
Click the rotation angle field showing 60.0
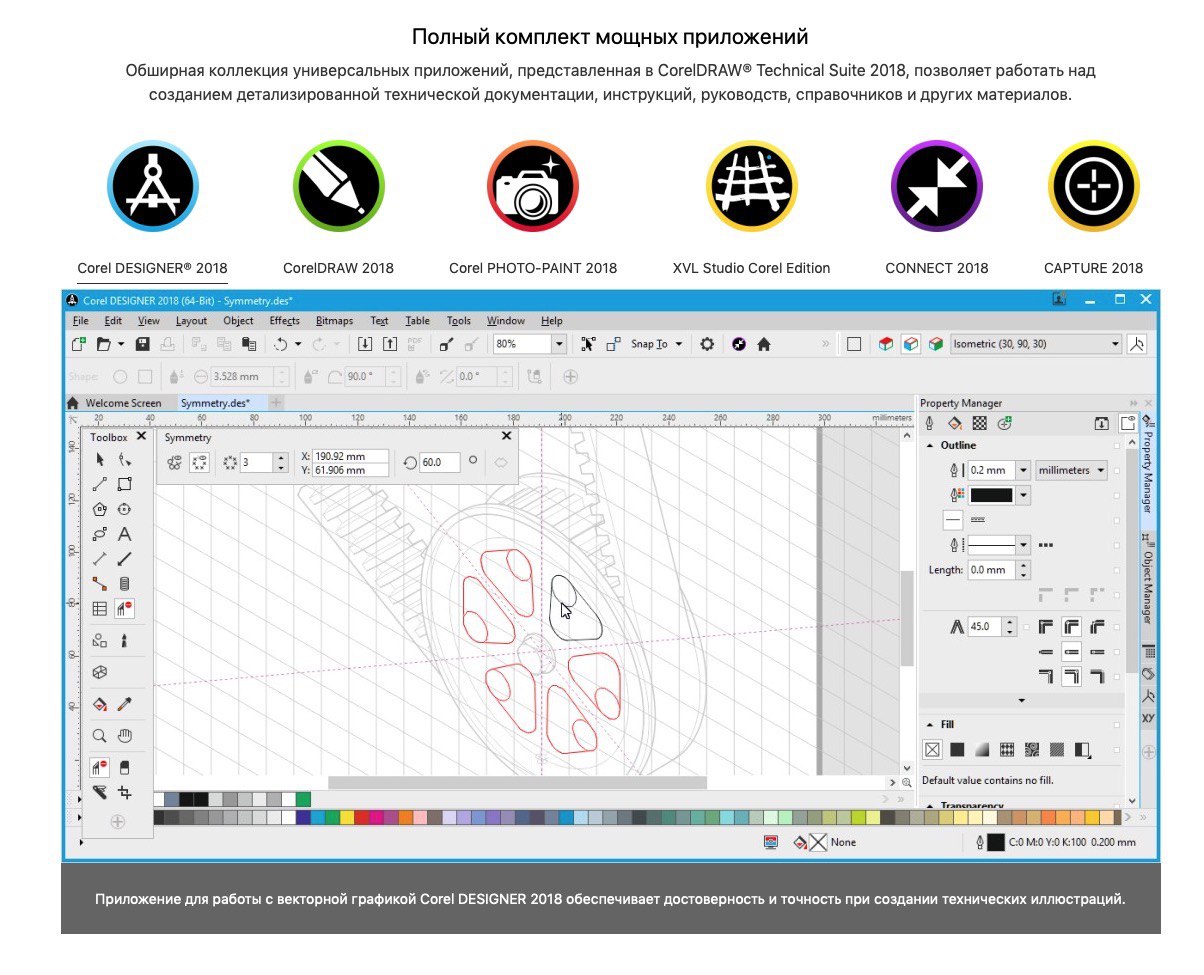[x=440, y=462]
